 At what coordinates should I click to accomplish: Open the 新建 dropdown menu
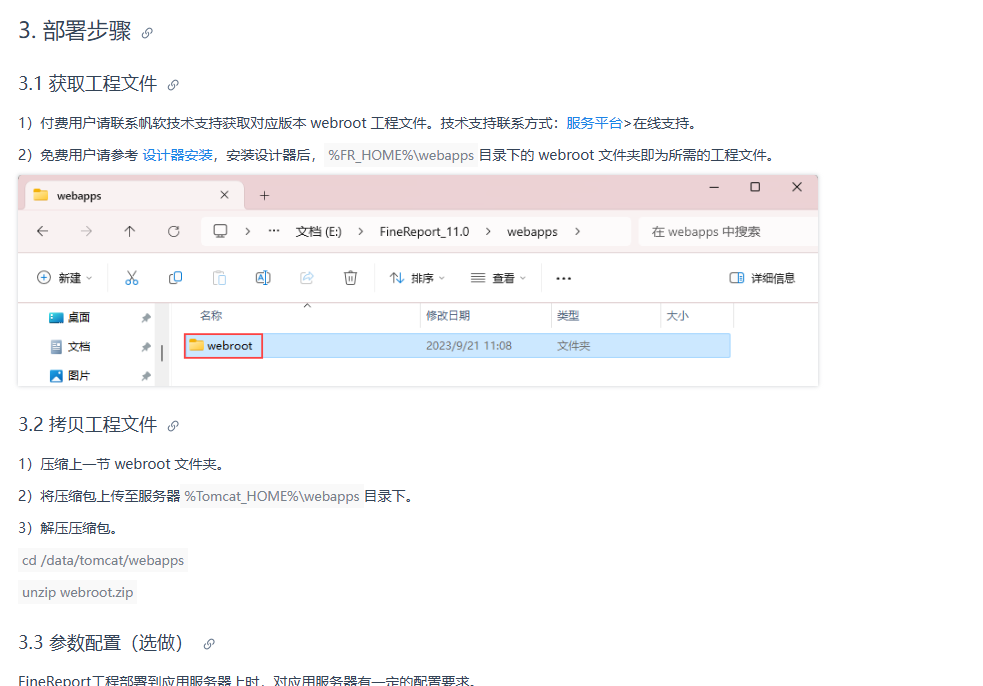point(65,278)
